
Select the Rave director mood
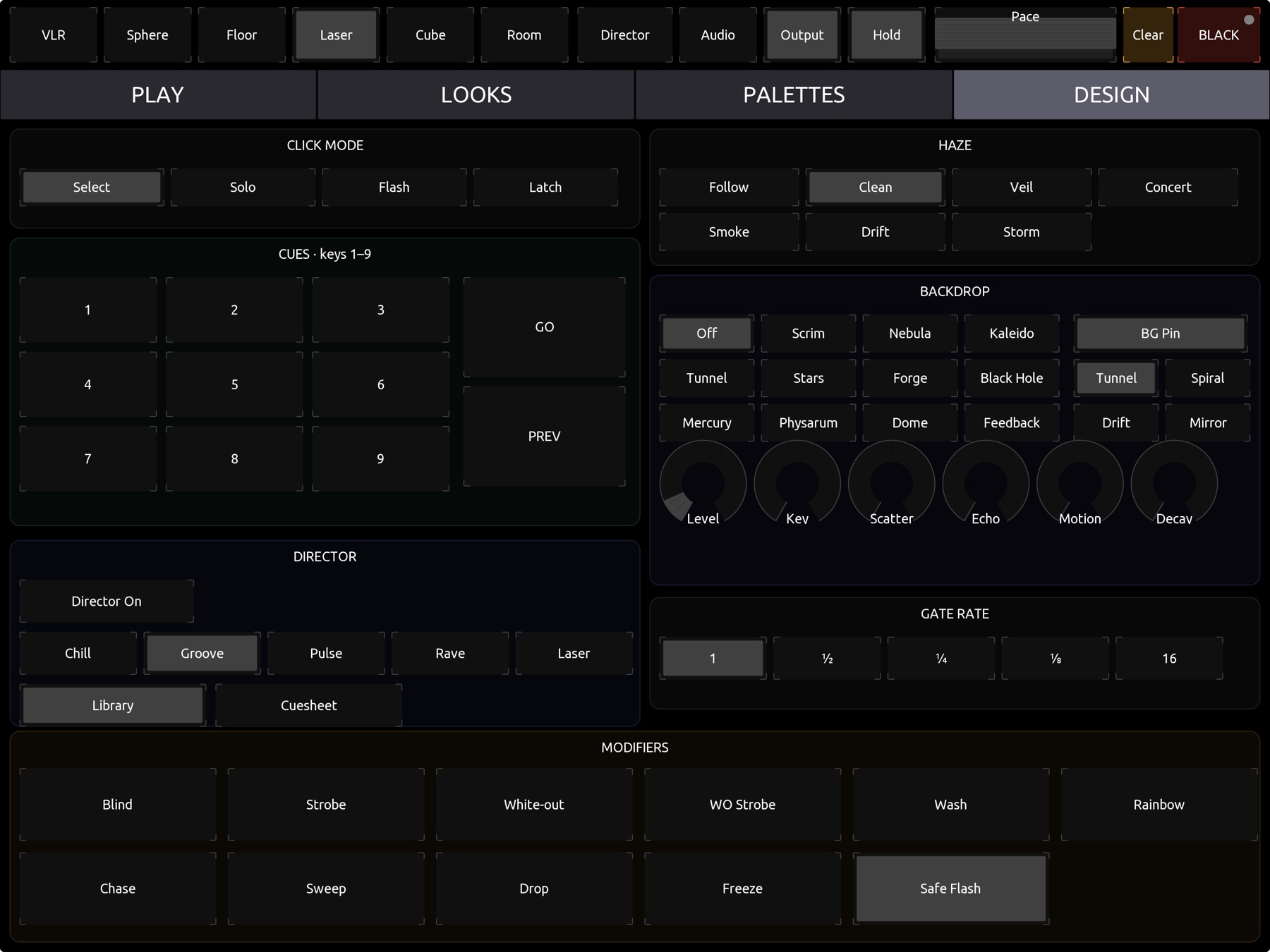click(450, 653)
